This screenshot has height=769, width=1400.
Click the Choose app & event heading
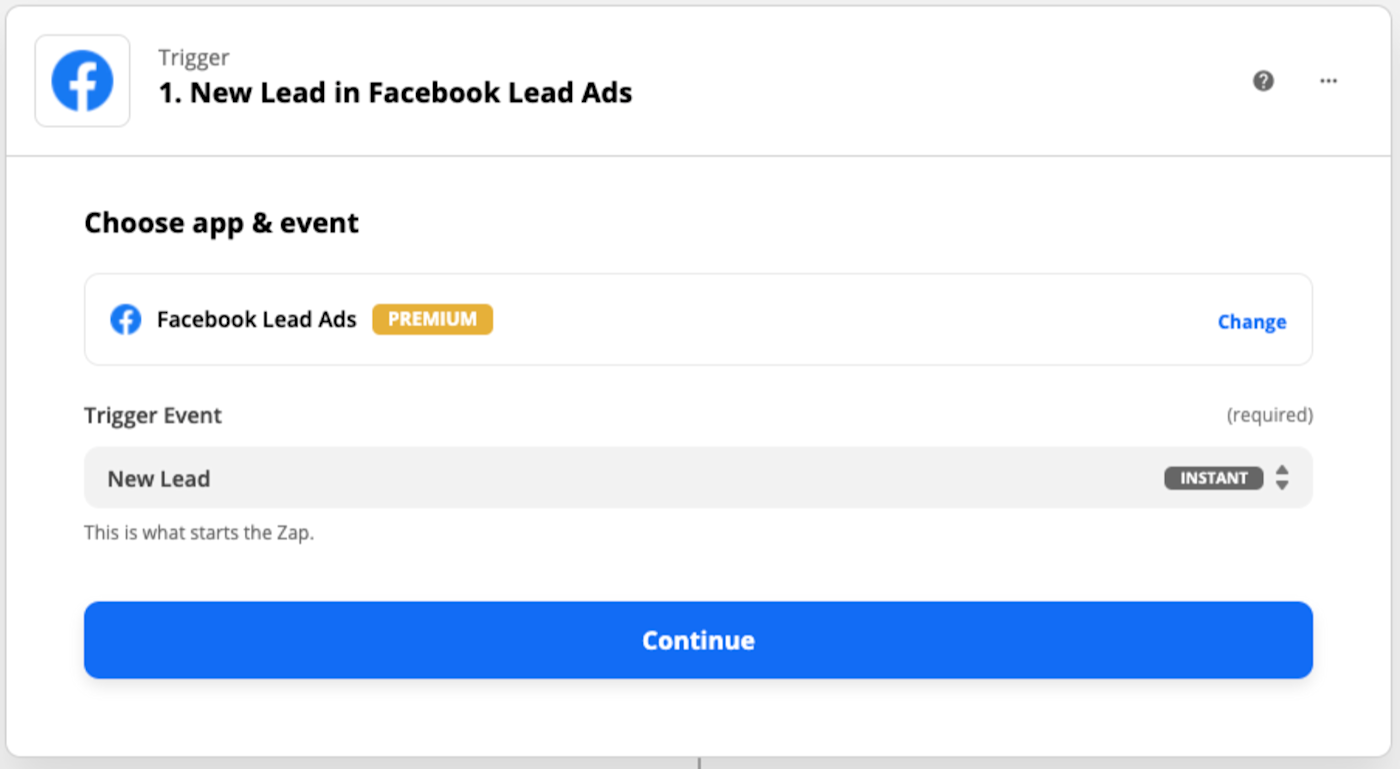pyautogui.click(x=221, y=223)
